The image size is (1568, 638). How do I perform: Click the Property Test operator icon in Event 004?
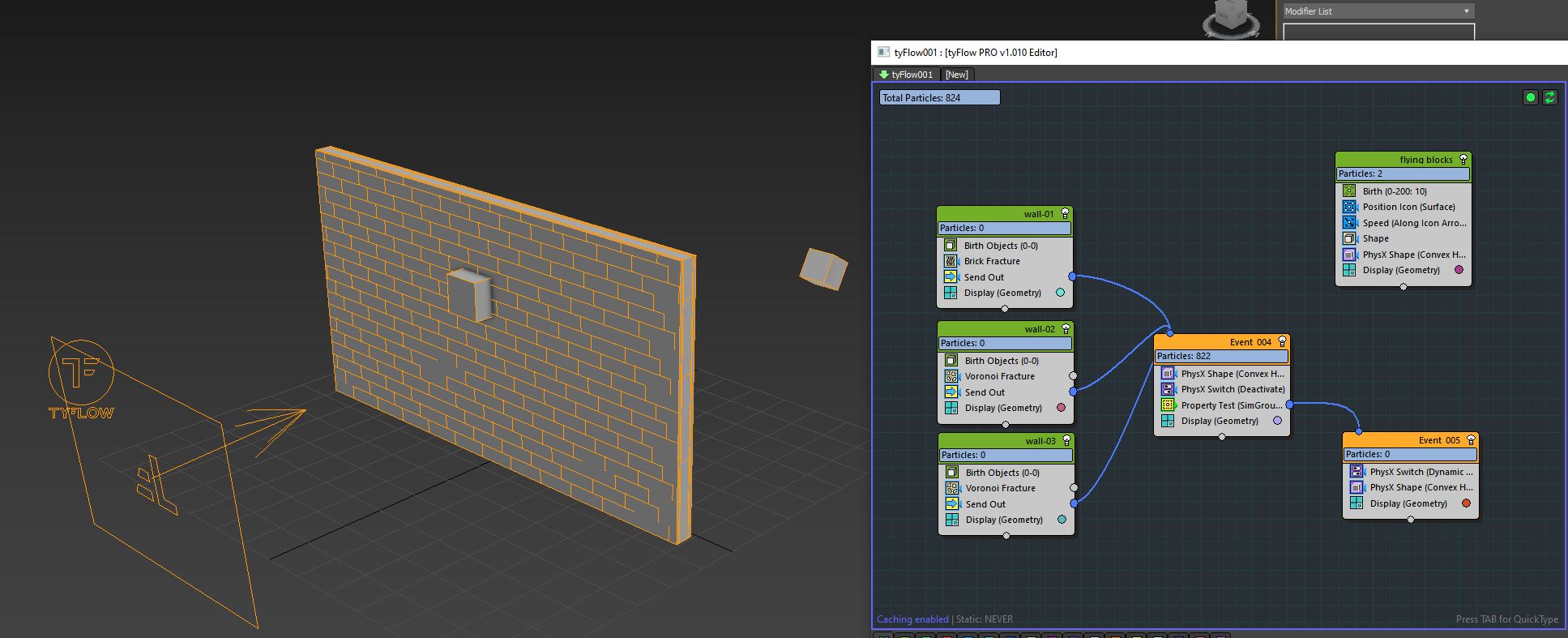pyautogui.click(x=1168, y=405)
